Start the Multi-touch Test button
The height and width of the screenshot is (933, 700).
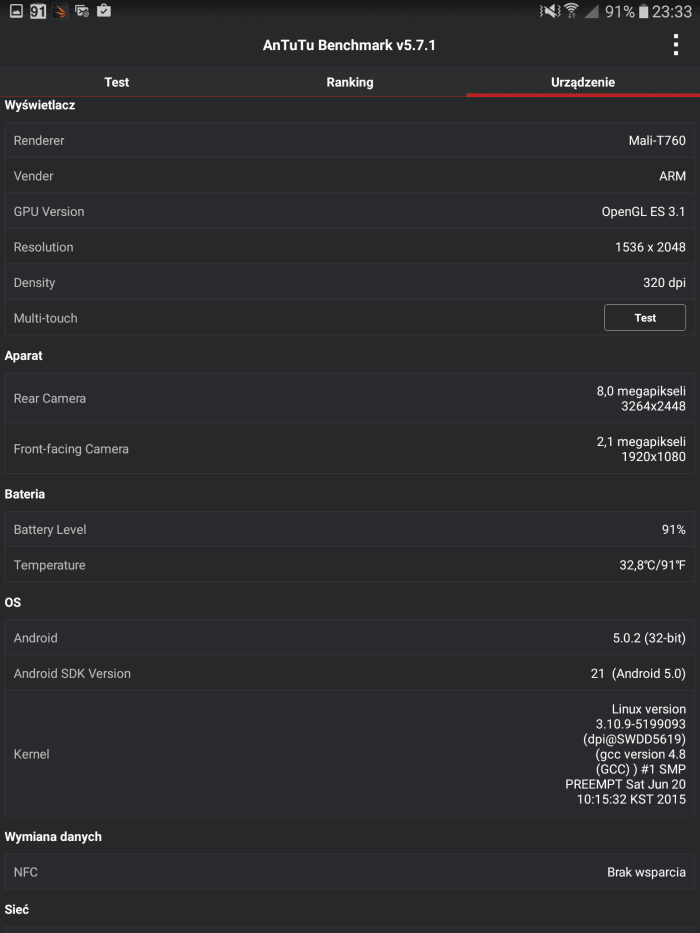[x=645, y=318]
